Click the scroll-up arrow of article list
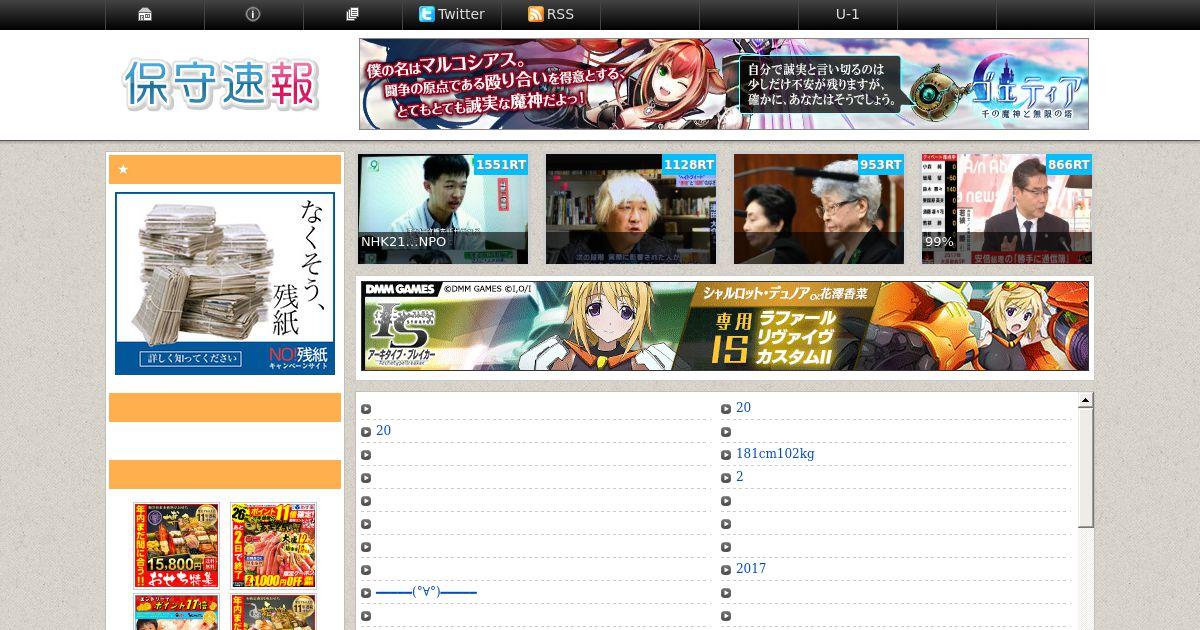1200x630 pixels. [x=1085, y=400]
